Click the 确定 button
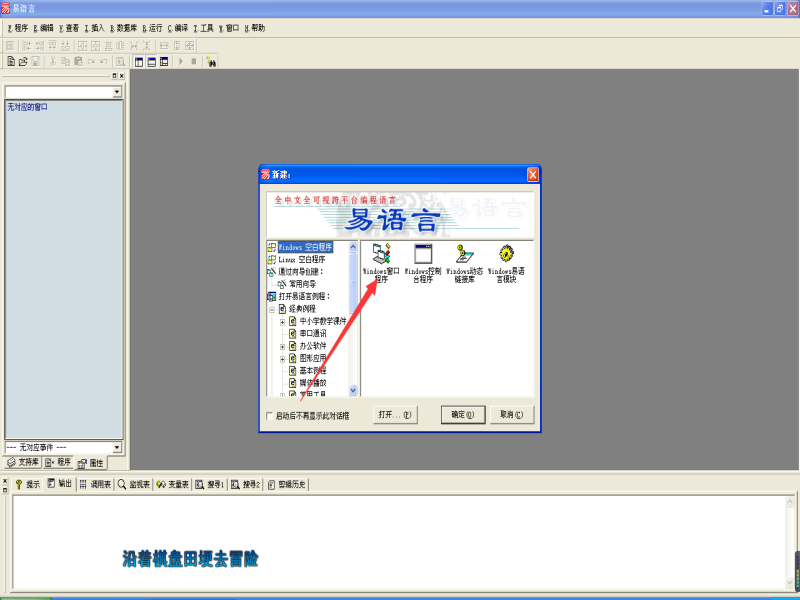800x600 pixels. (x=463, y=415)
